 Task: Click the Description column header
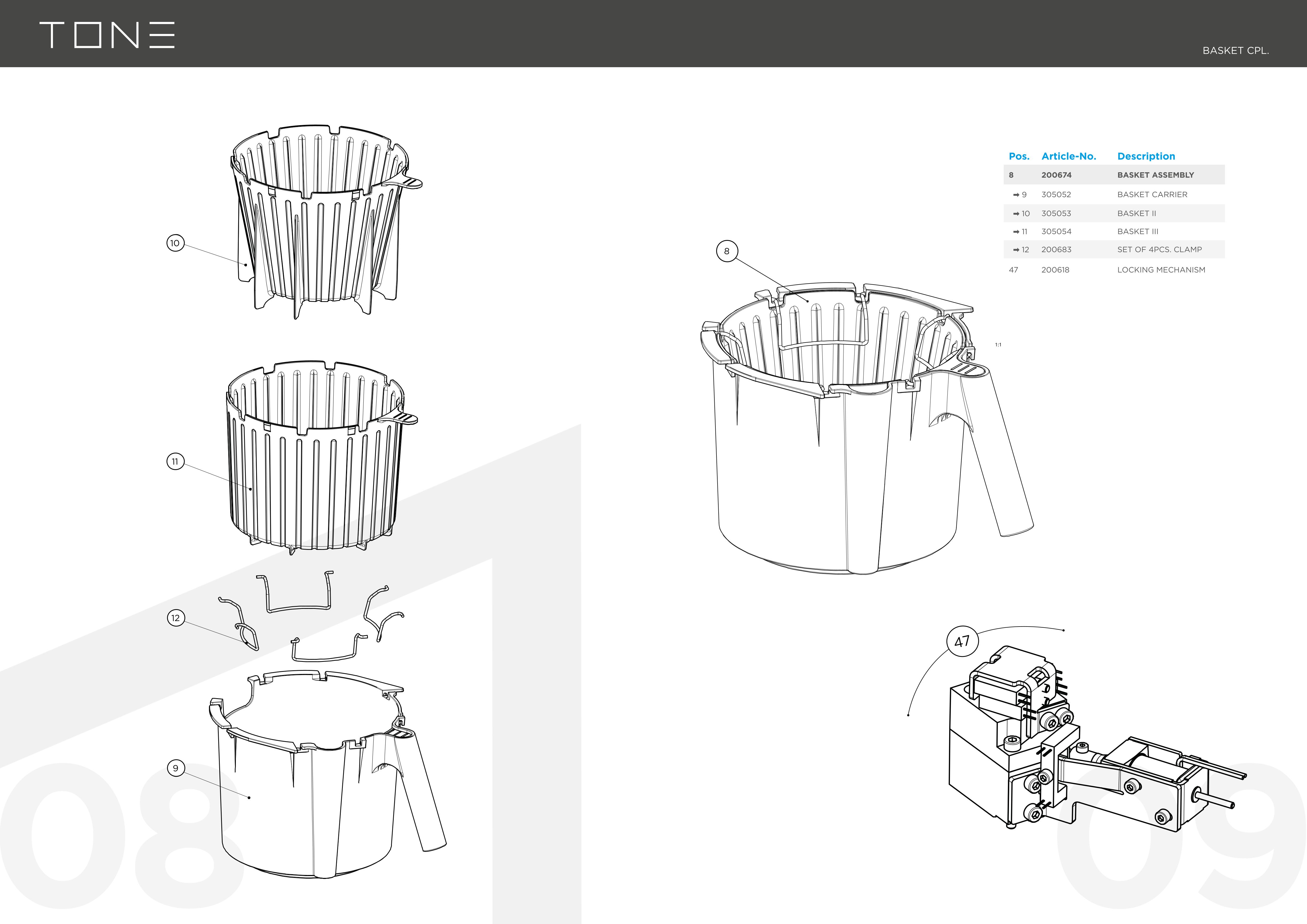1146,156
